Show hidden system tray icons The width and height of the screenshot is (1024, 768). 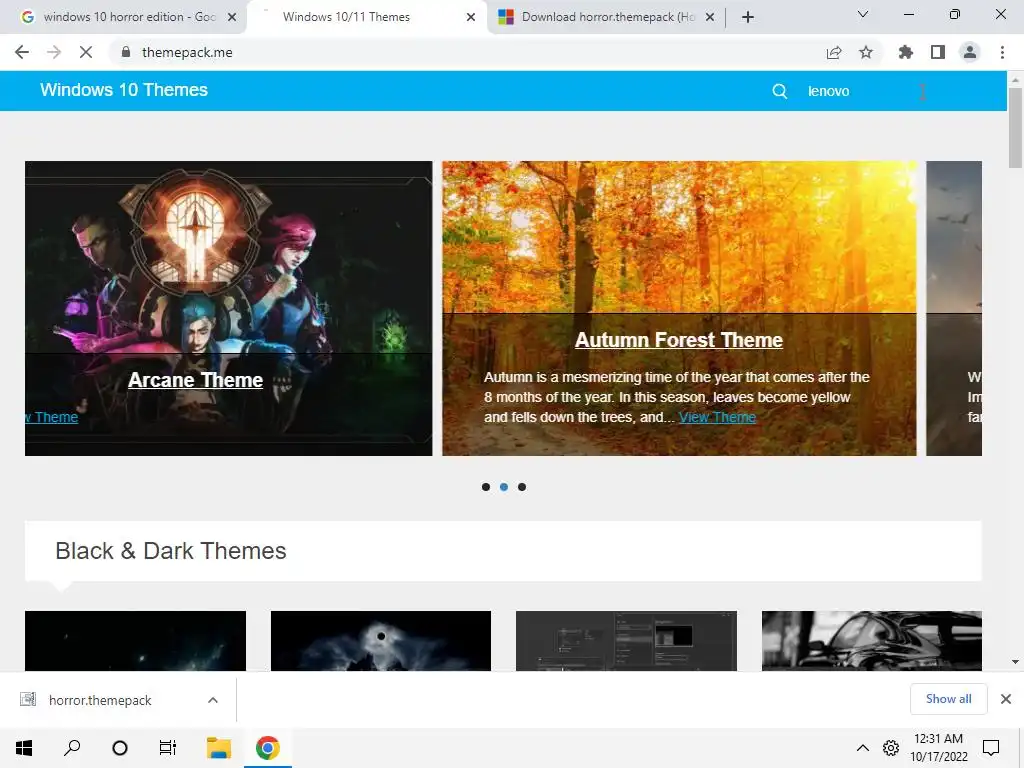click(863, 748)
